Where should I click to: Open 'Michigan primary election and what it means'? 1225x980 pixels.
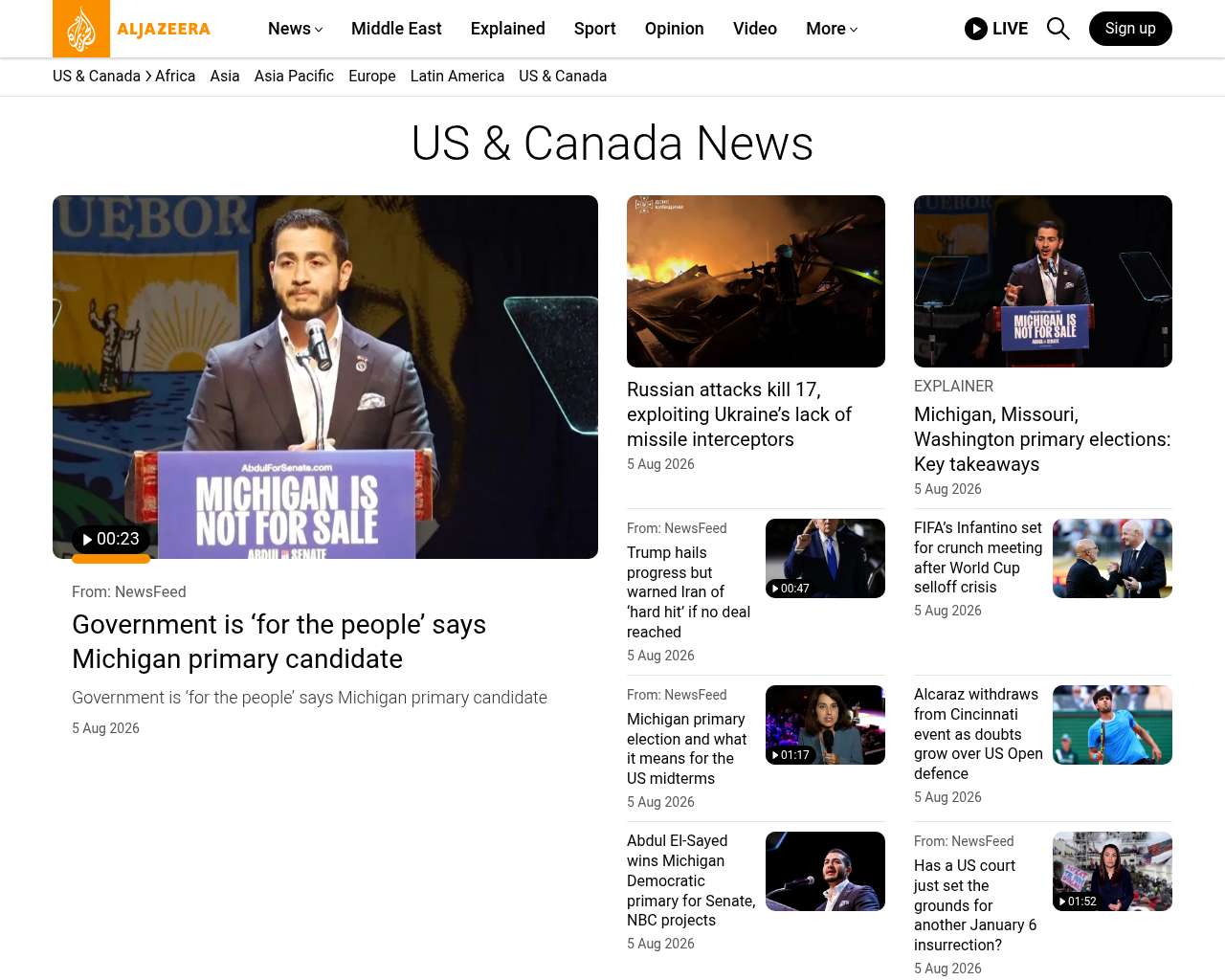tap(687, 748)
